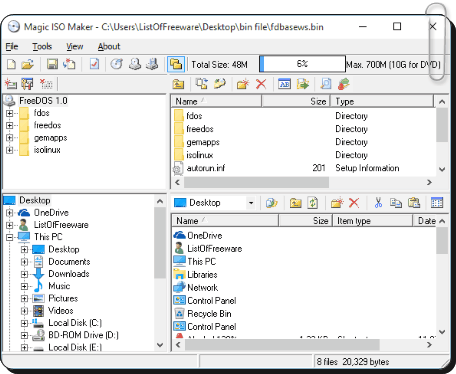Sort the ISO list by the Name column
This screenshot has width=456, height=374.
click(x=216, y=101)
